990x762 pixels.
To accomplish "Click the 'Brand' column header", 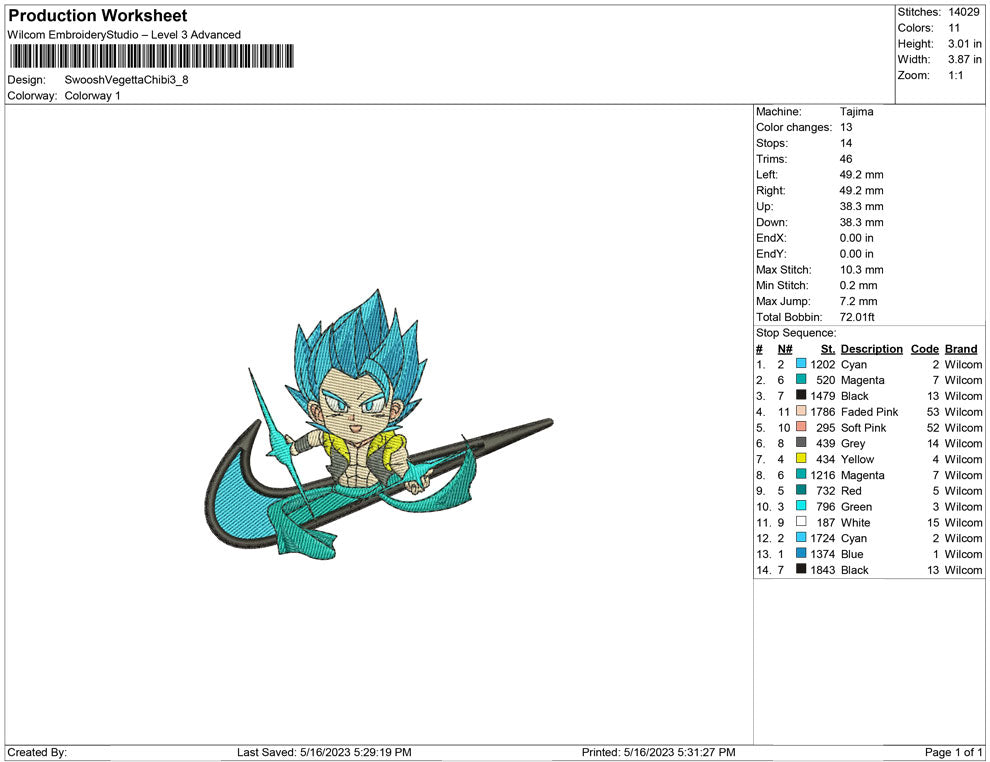I will 961,349.
